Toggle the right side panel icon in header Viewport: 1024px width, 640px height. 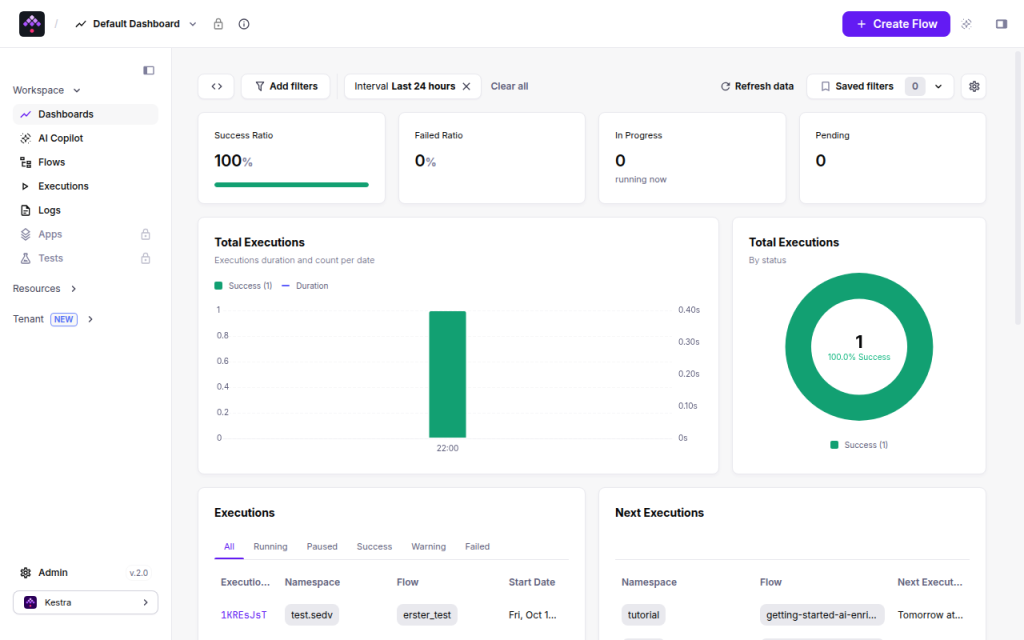pyautogui.click(x=1001, y=24)
